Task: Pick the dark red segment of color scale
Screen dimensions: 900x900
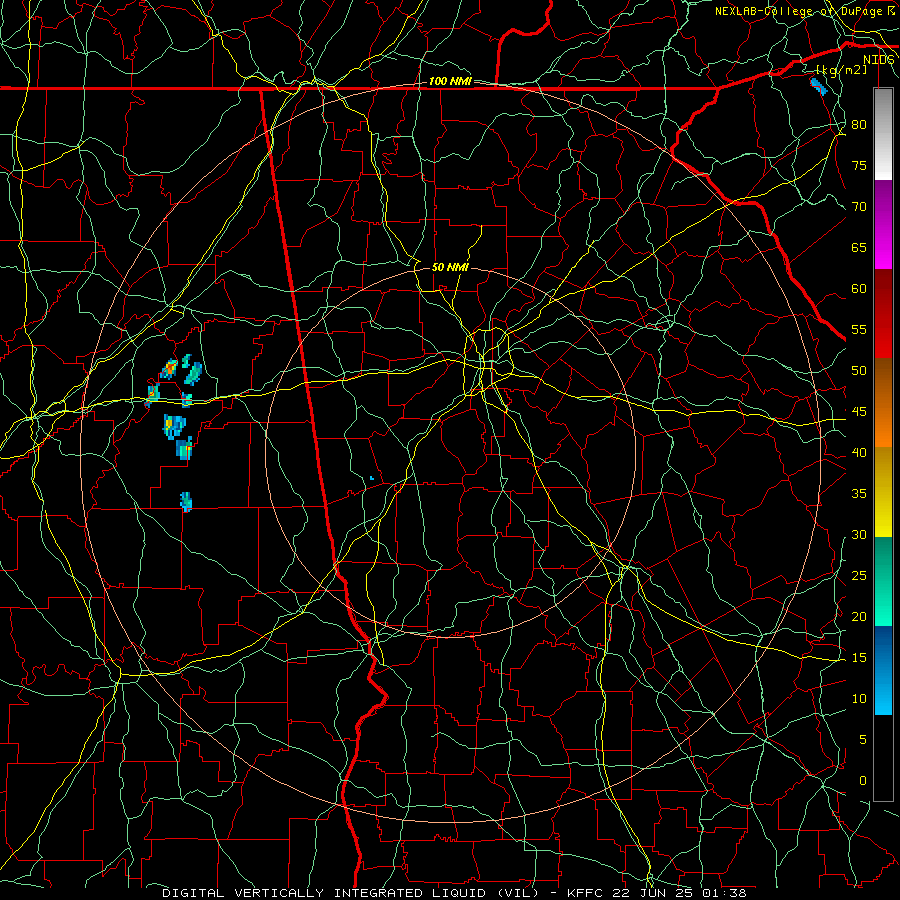Action: [883, 315]
